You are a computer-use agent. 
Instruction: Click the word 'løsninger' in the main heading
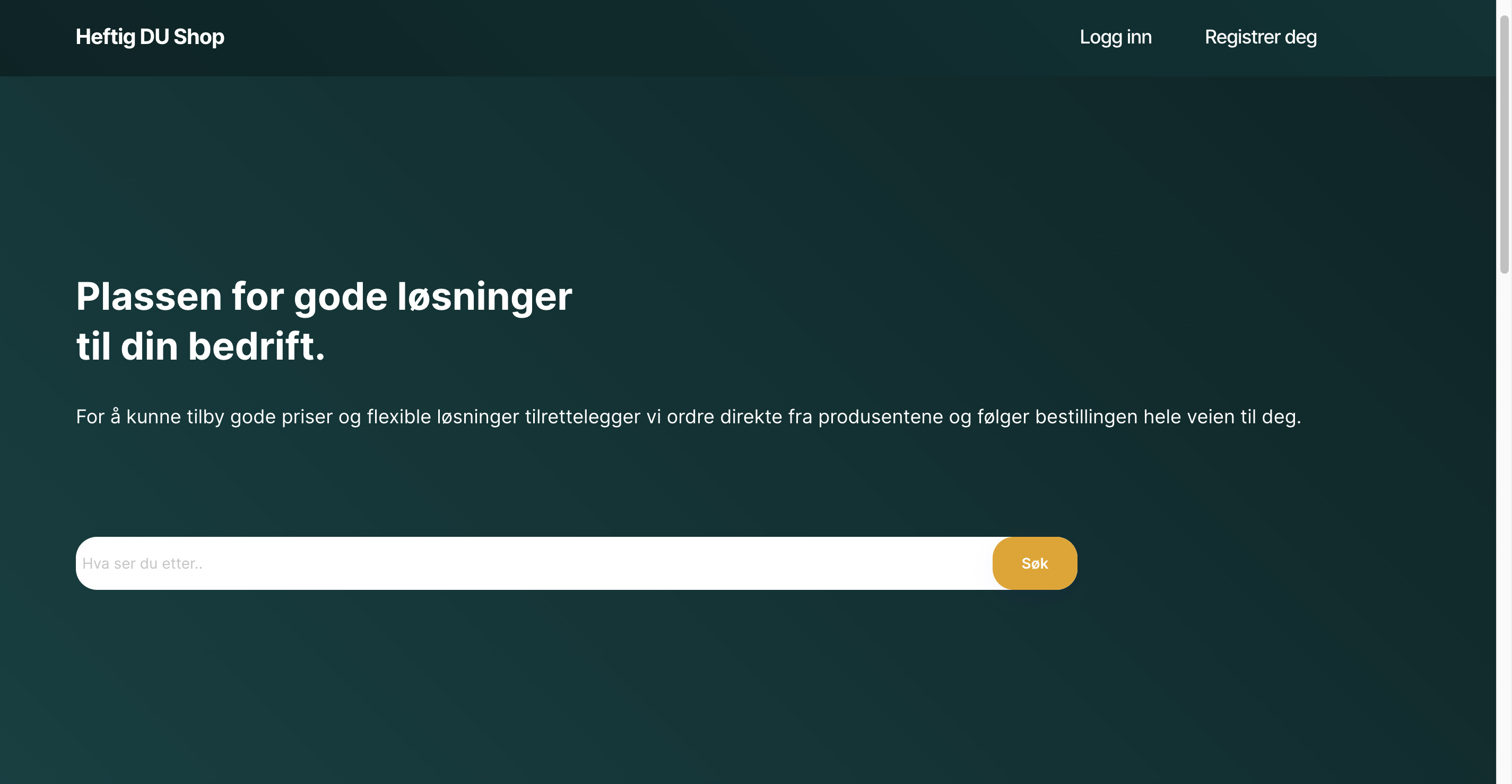(x=485, y=297)
